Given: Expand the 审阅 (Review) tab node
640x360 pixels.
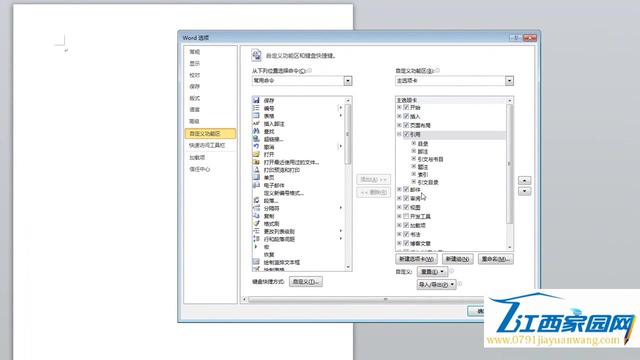Looking at the screenshot, I should pyautogui.click(x=399, y=198).
